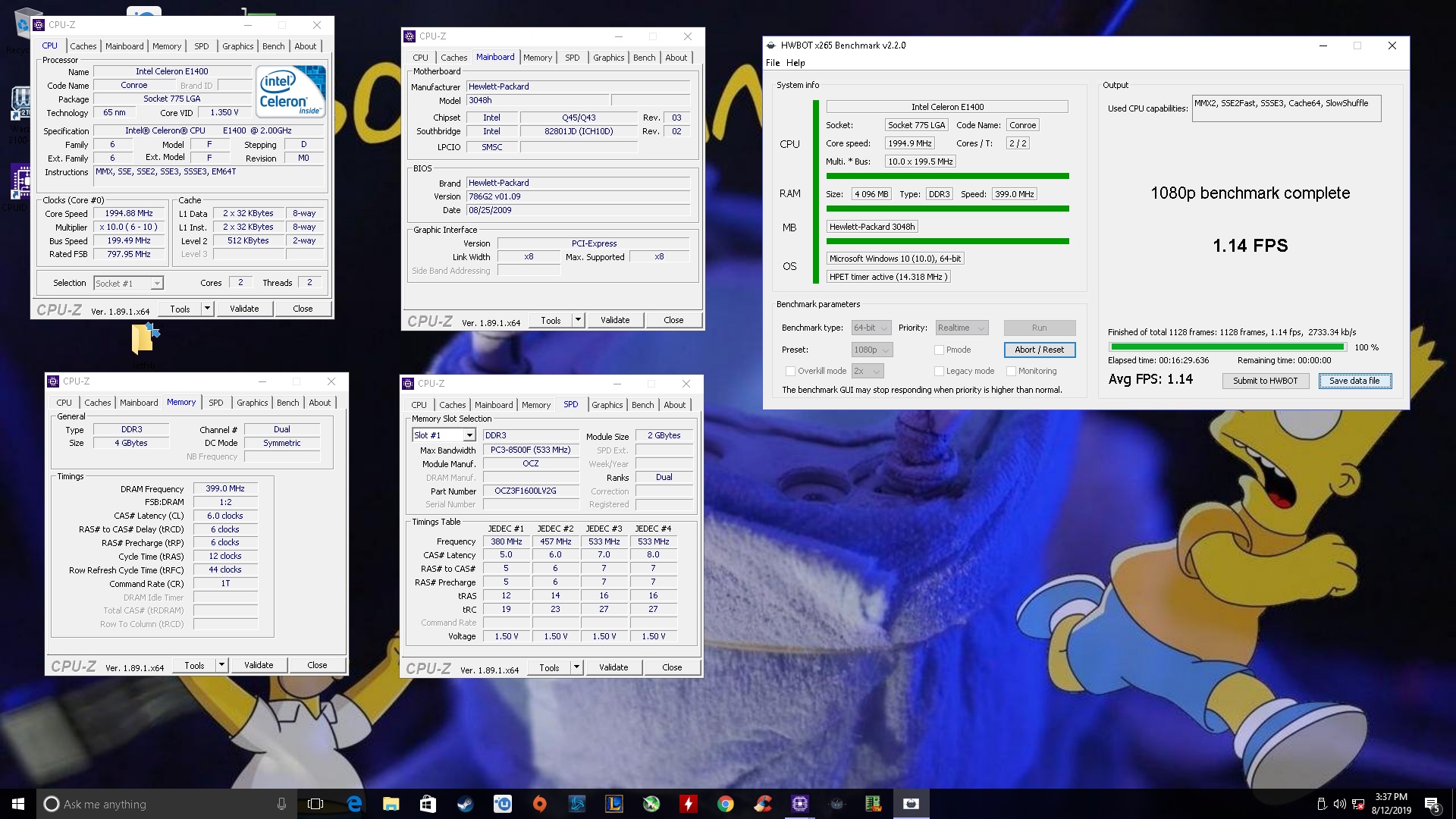Launch Steam from the taskbar

[465, 804]
